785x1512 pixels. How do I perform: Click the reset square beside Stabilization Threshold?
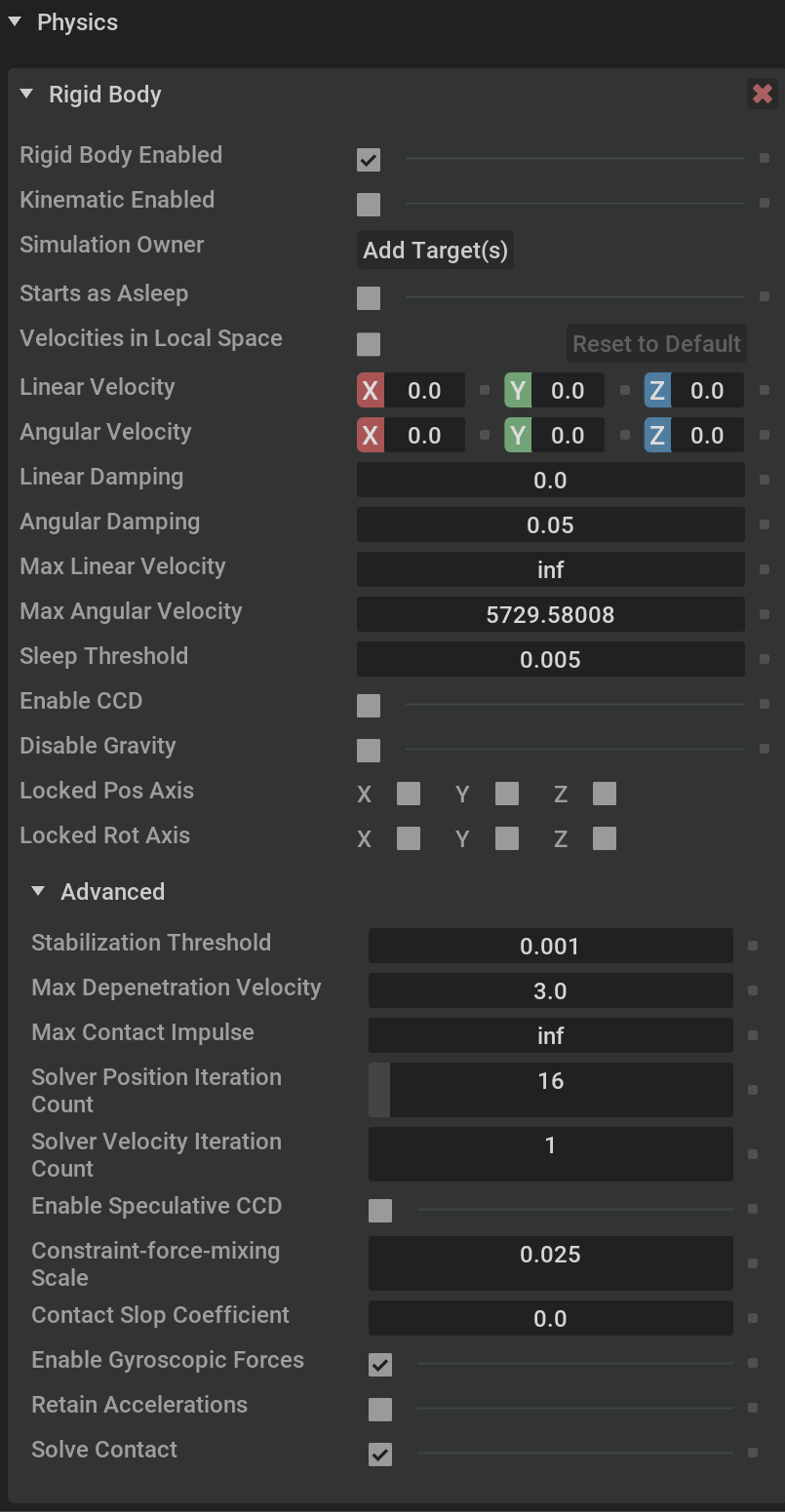753,946
